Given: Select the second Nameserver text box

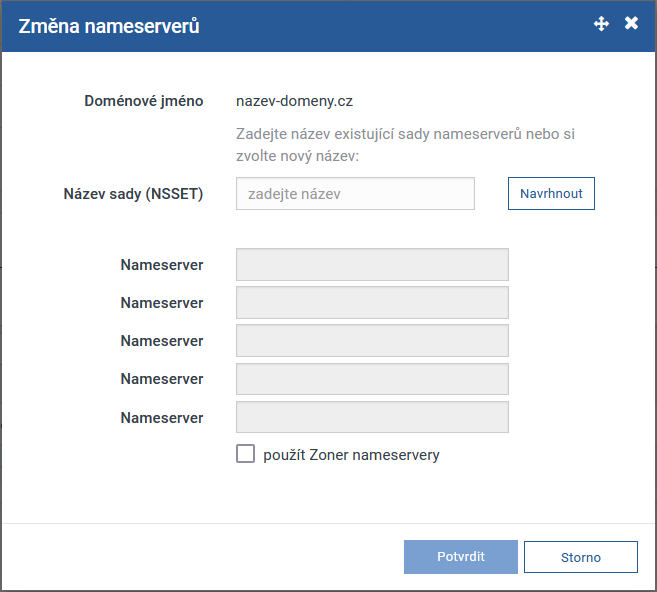Looking at the screenshot, I should [372, 303].
